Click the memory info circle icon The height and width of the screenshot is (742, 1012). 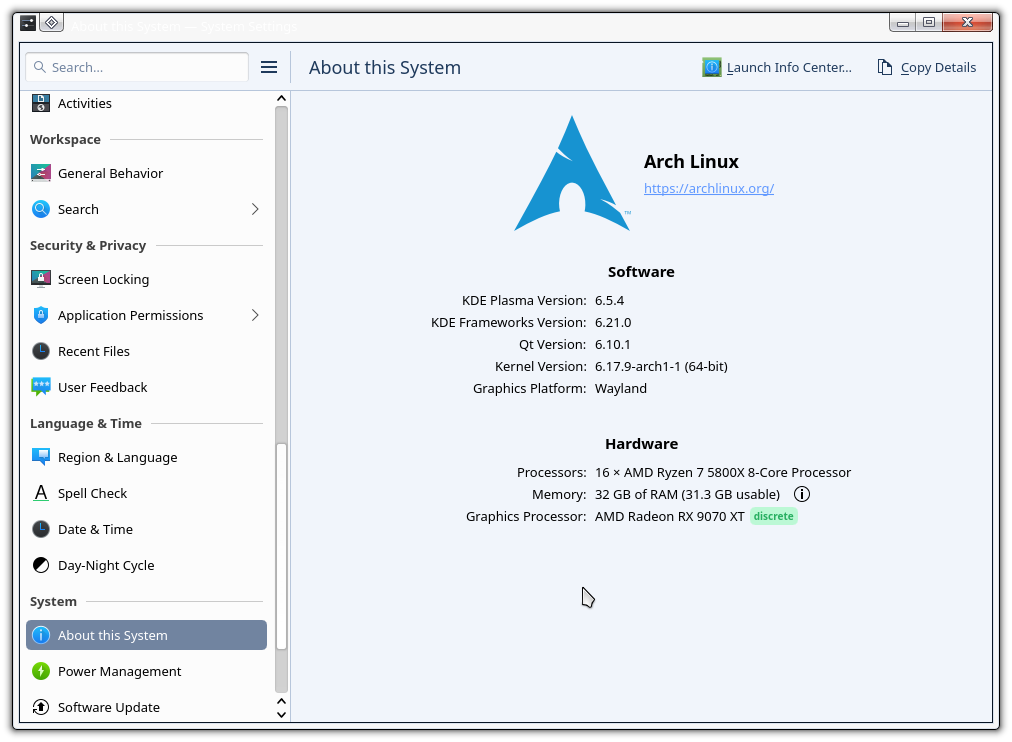[802, 494]
